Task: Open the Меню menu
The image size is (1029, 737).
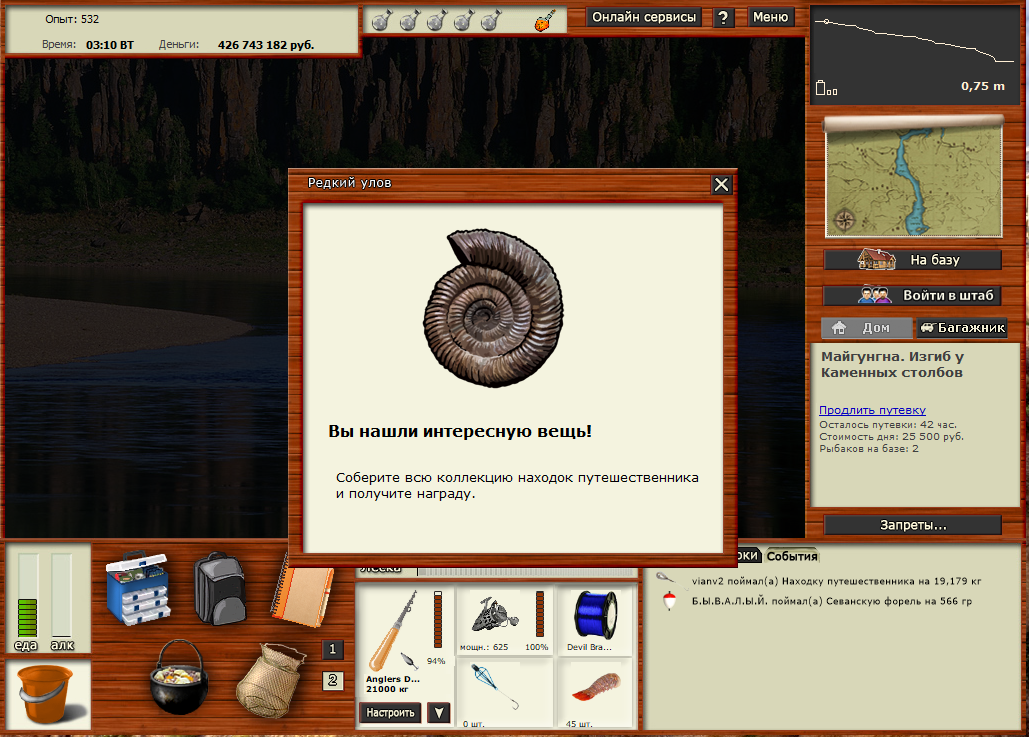Action: 770,17
